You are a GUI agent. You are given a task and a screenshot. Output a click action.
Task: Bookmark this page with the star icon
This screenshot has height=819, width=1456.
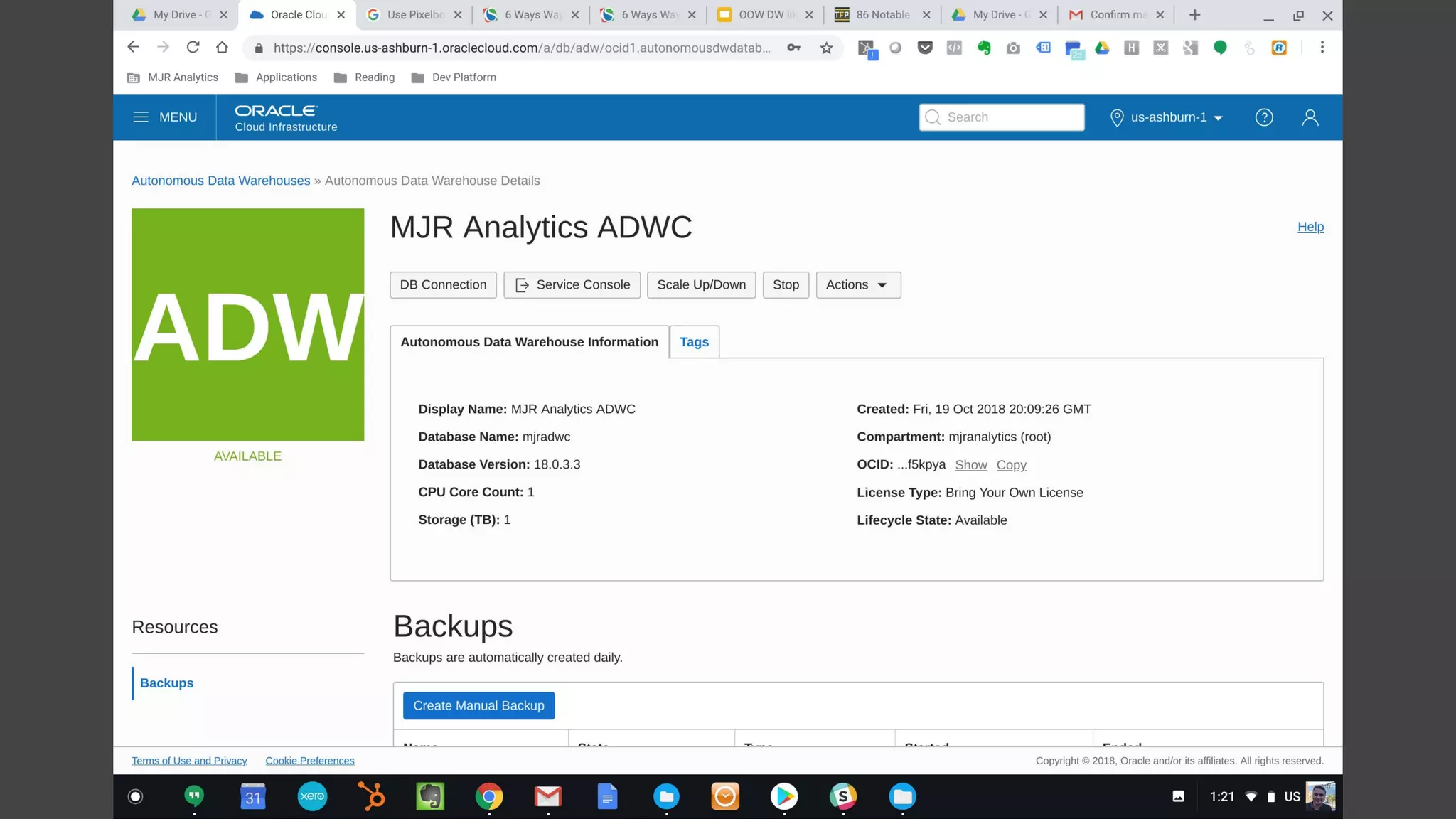pyautogui.click(x=826, y=48)
